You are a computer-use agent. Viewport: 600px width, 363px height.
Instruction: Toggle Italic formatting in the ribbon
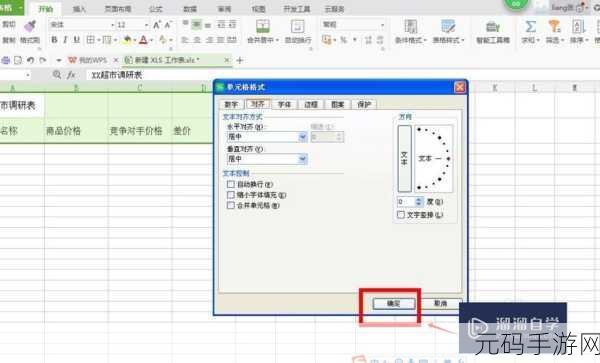click(65, 39)
